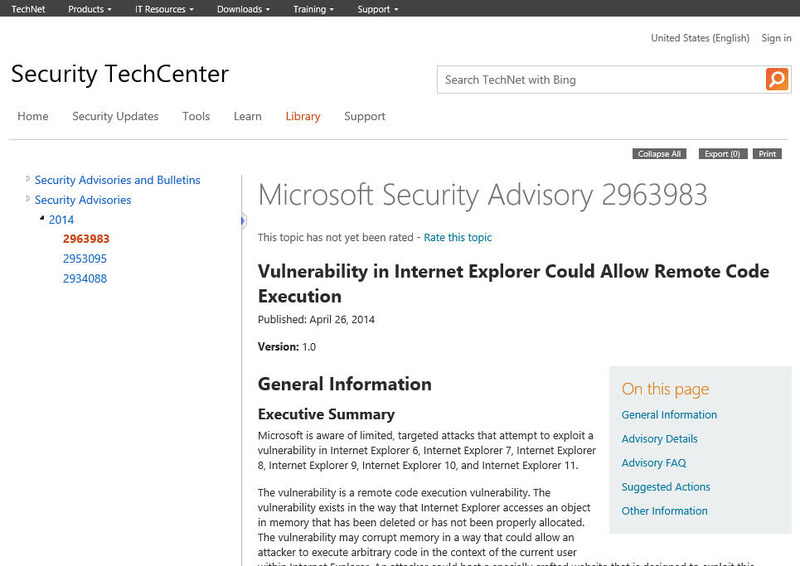This screenshot has height=566, width=800.
Task: Click the Rate this topic link
Action: click(x=458, y=237)
